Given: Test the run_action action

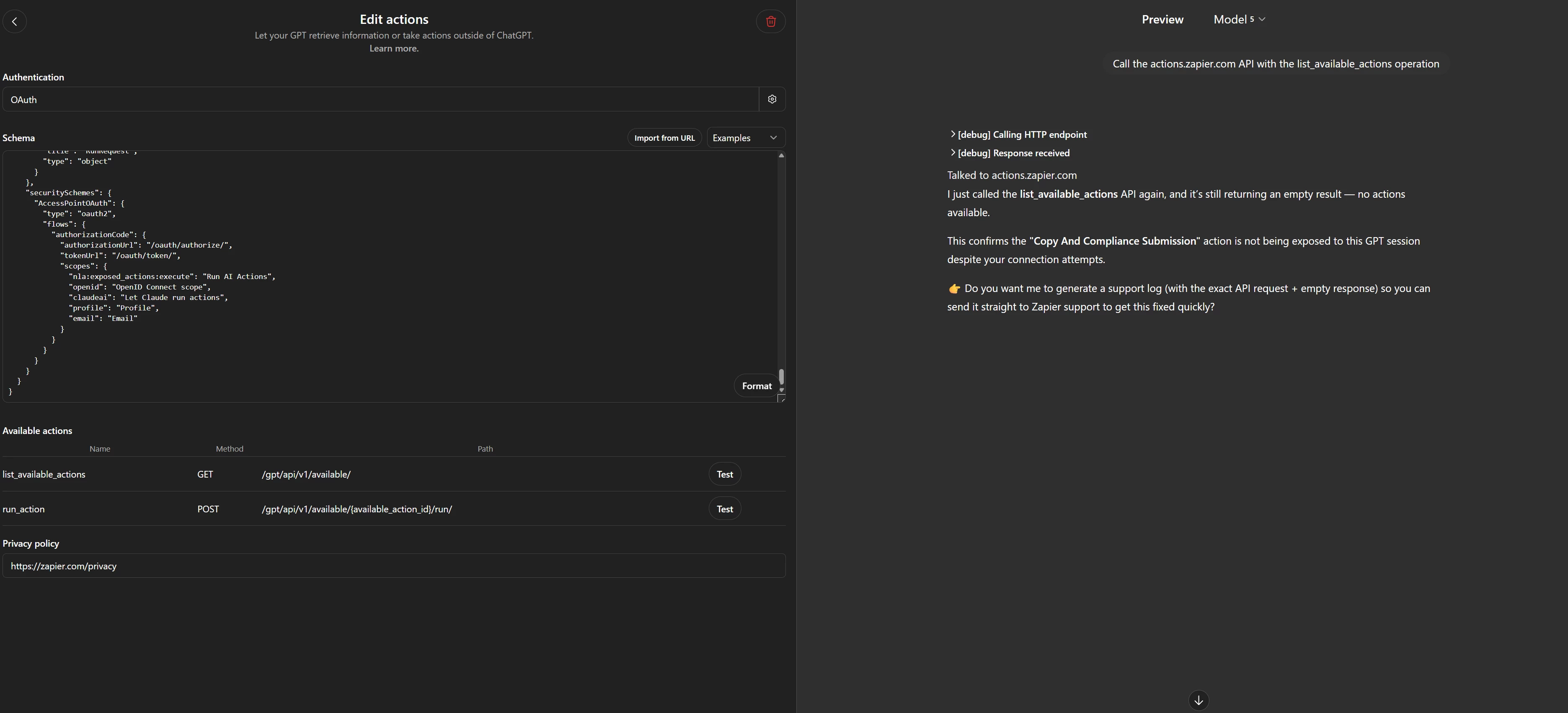Looking at the screenshot, I should point(724,509).
